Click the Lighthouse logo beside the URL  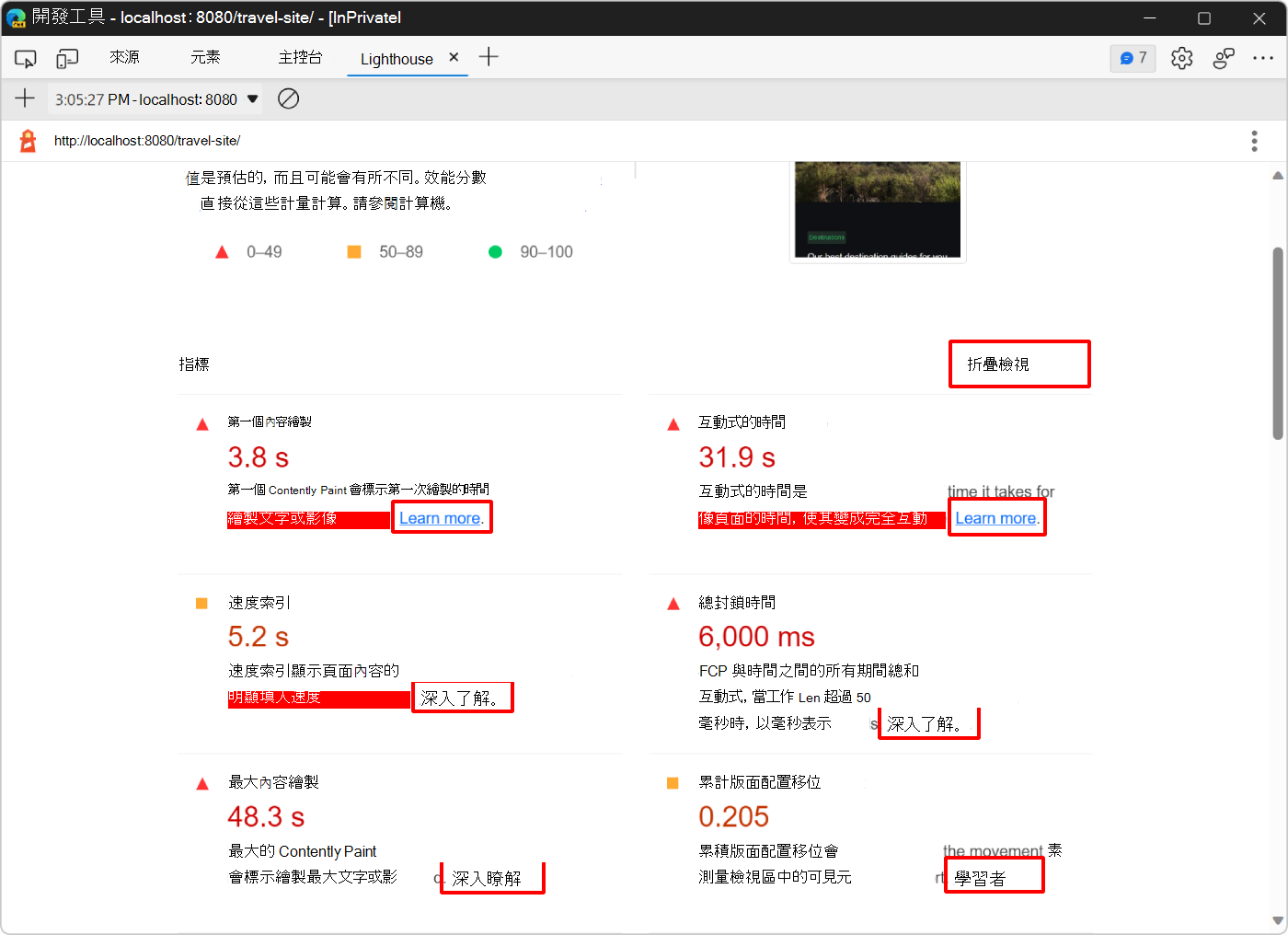(x=26, y=140)
